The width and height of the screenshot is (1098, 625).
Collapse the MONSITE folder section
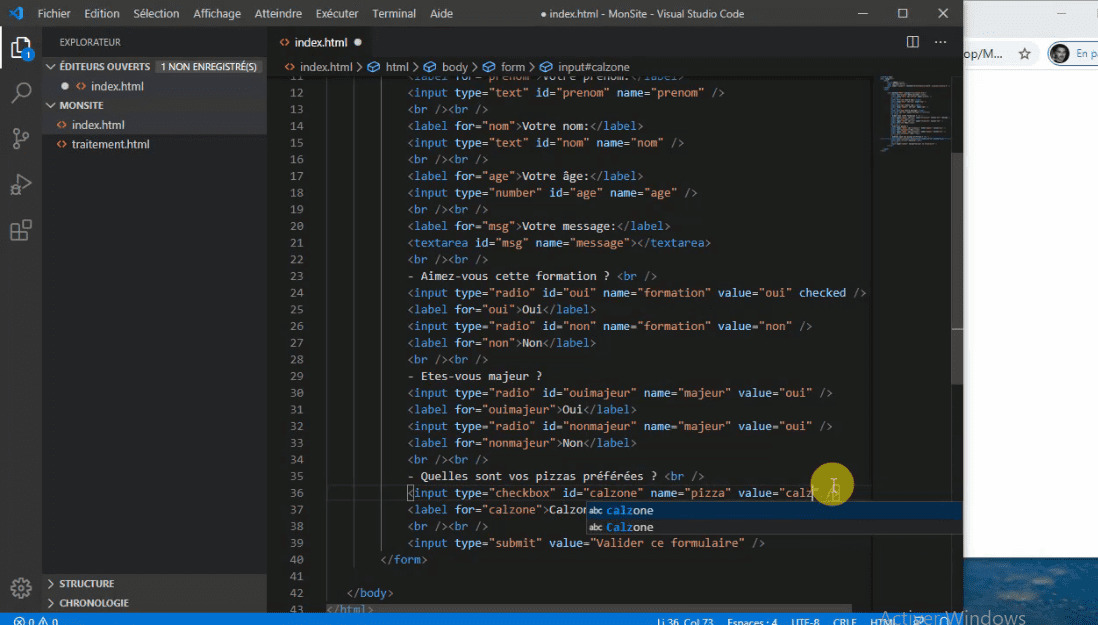(x=50, y=105)
